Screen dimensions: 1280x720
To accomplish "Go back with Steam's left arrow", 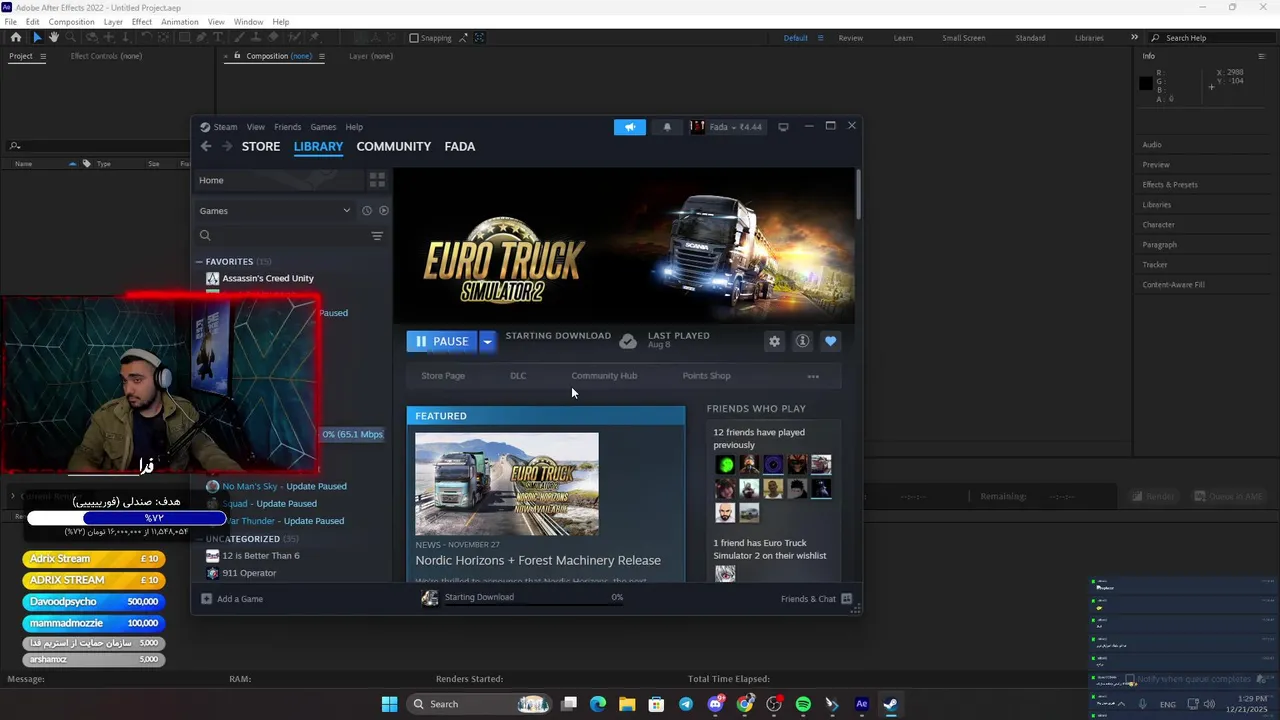I will (206, 146).
